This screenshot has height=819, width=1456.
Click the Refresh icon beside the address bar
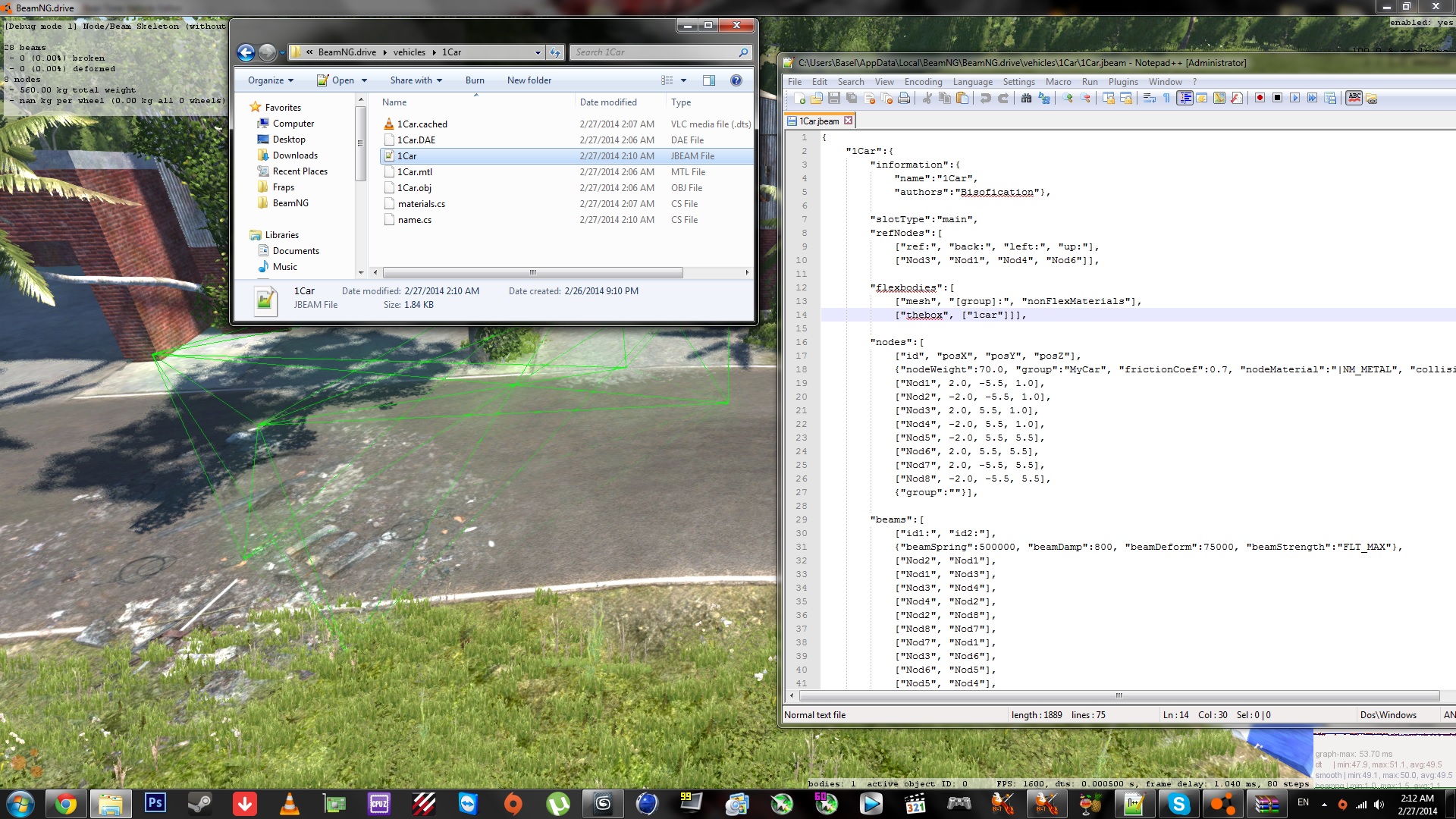pos(555,52)
